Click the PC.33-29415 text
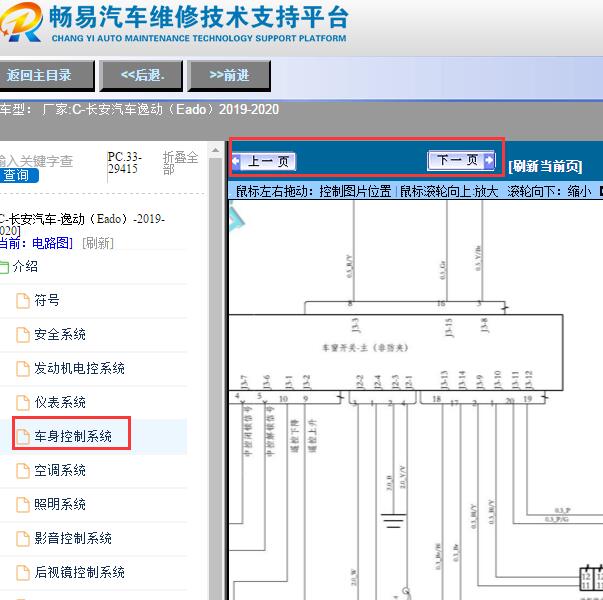603x600 pixels. [125, 163]
